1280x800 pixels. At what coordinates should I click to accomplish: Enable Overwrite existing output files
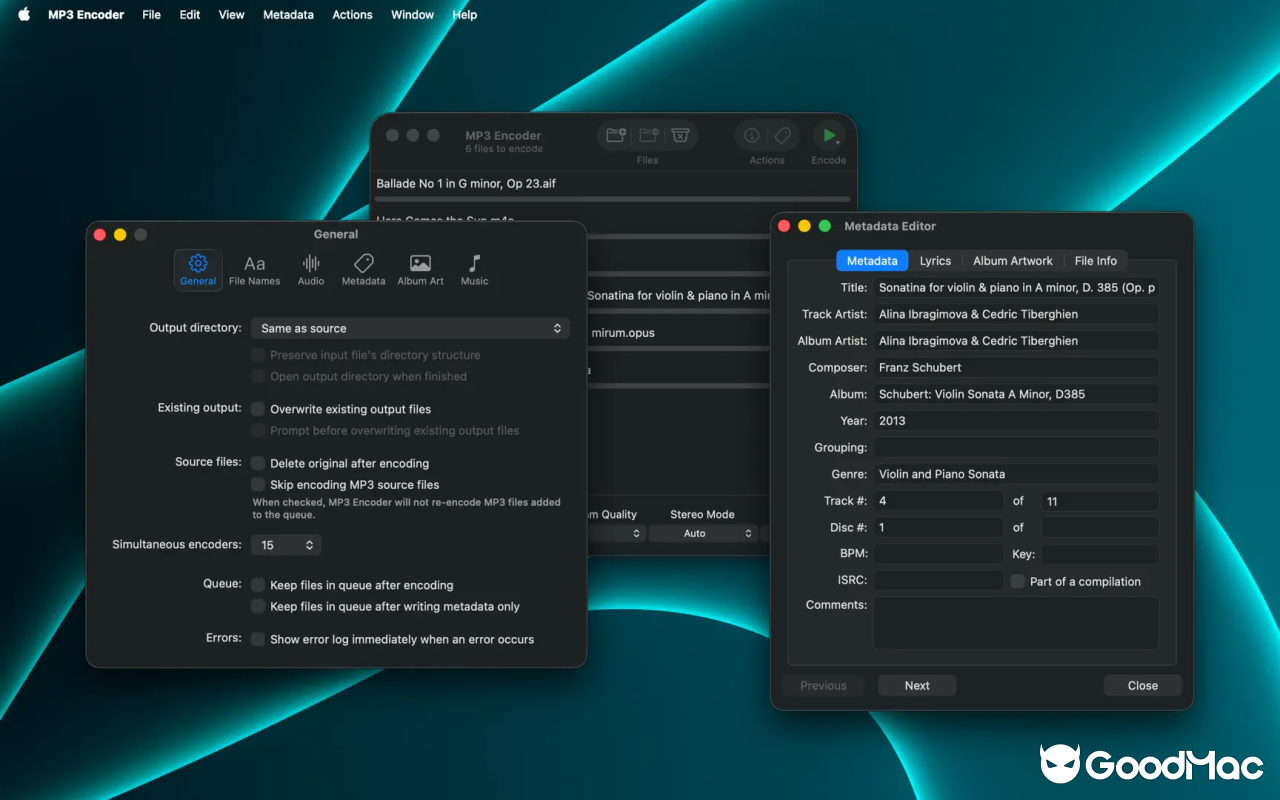click(259, 409)
